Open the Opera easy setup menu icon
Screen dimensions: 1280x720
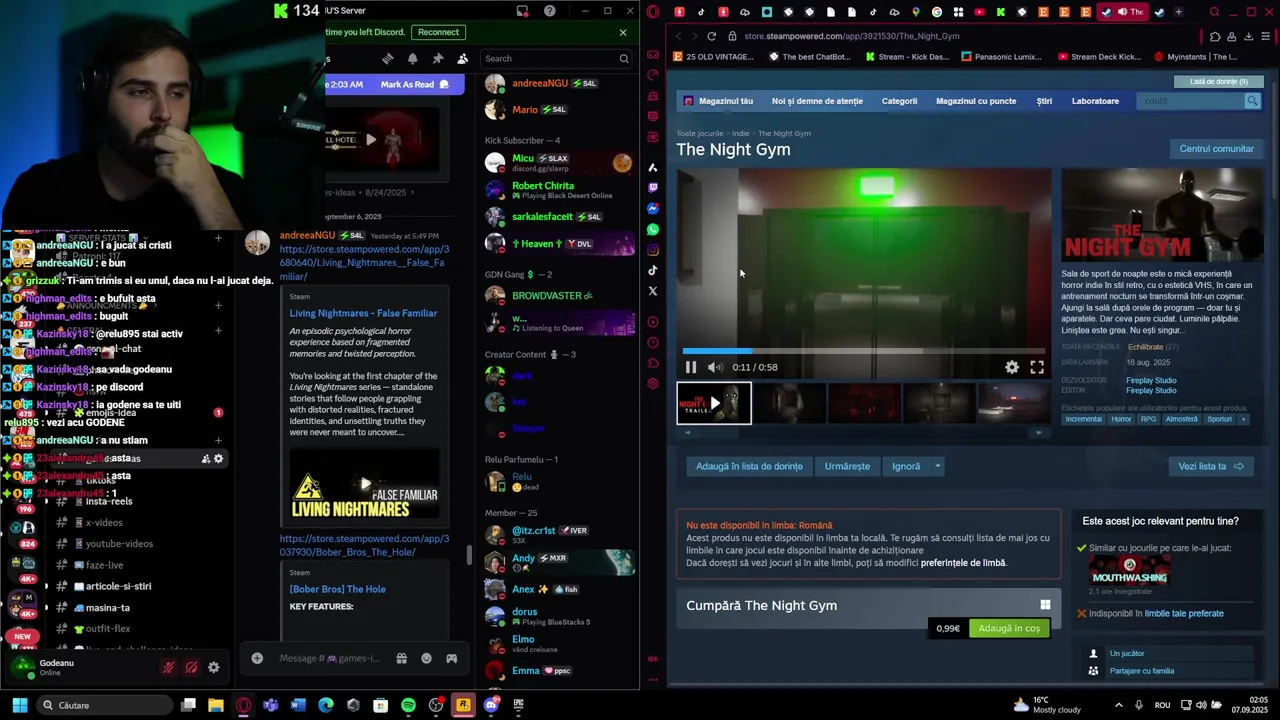(1266, 36)
